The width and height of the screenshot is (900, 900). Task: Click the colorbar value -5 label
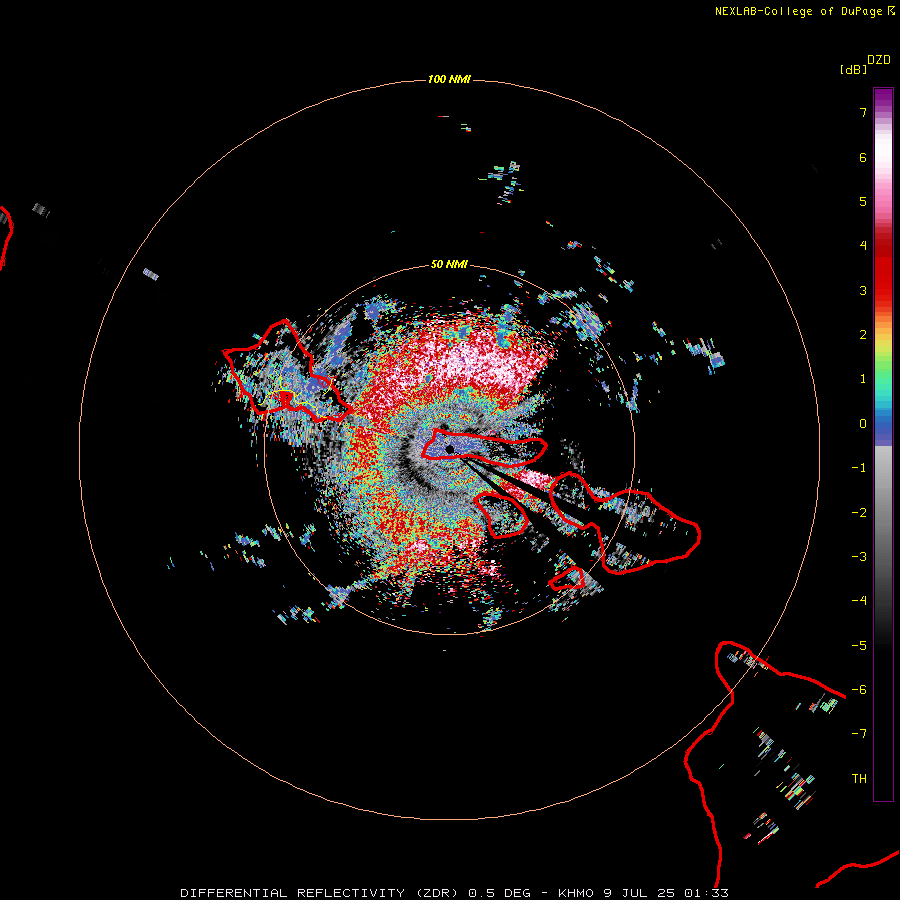(x=859, y=646)
